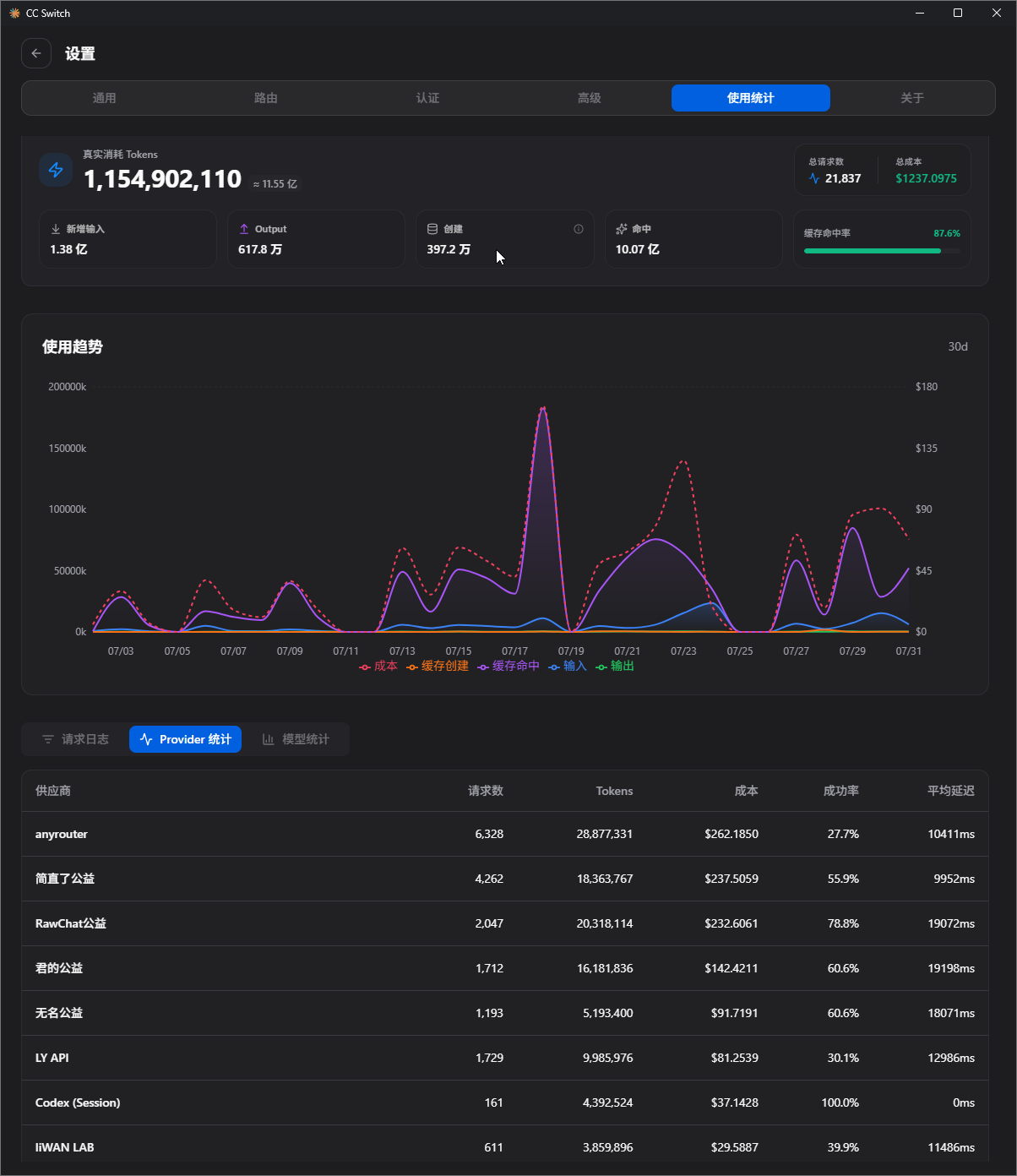Toggle the 缓存创建 legend entry
The height and width of the screenshot is (1176, 1017).
click(438, 666)
